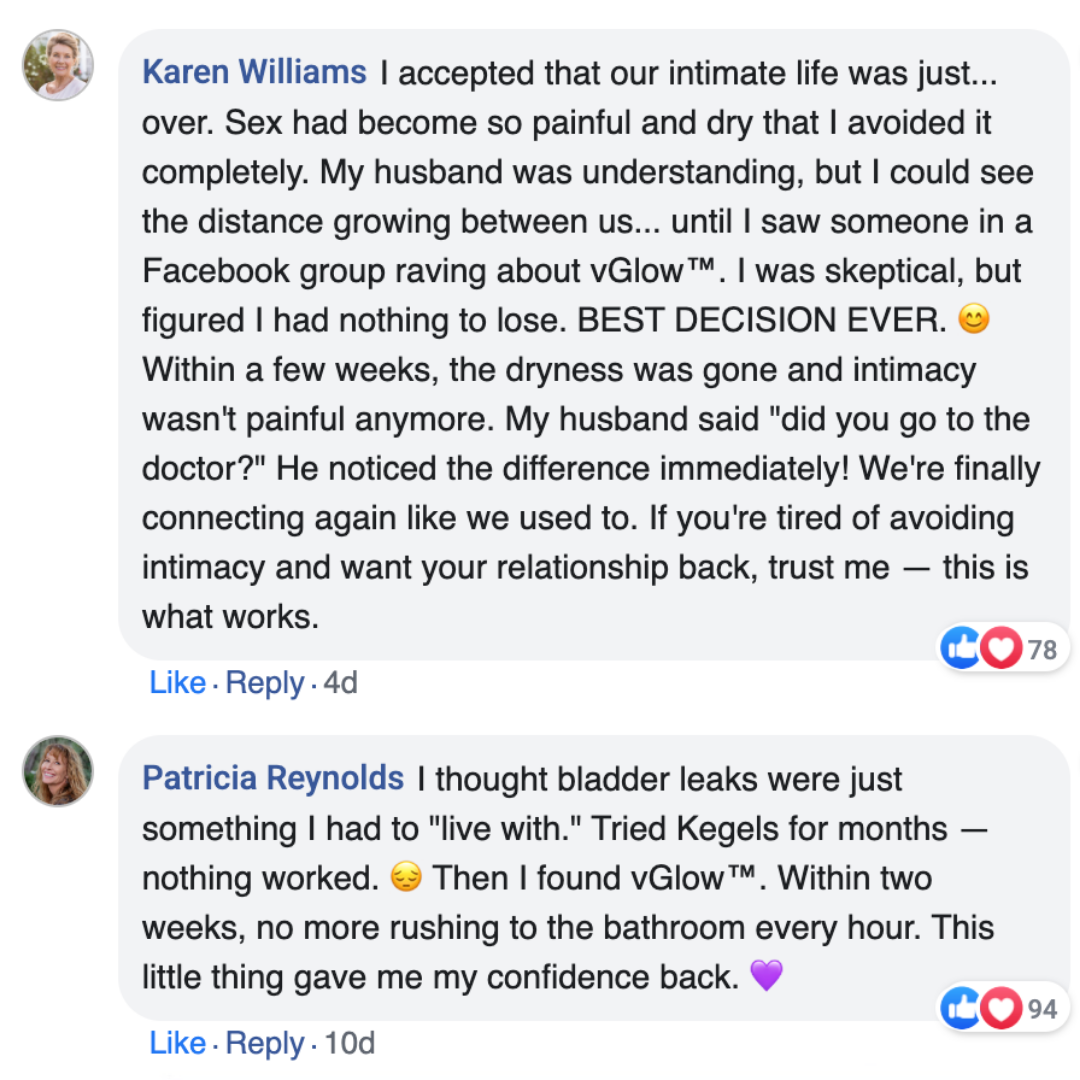Viewport: 1080px width, 1080px height.
Task: Reply to Patricia Reynolds' comment
Action: 265,1043
